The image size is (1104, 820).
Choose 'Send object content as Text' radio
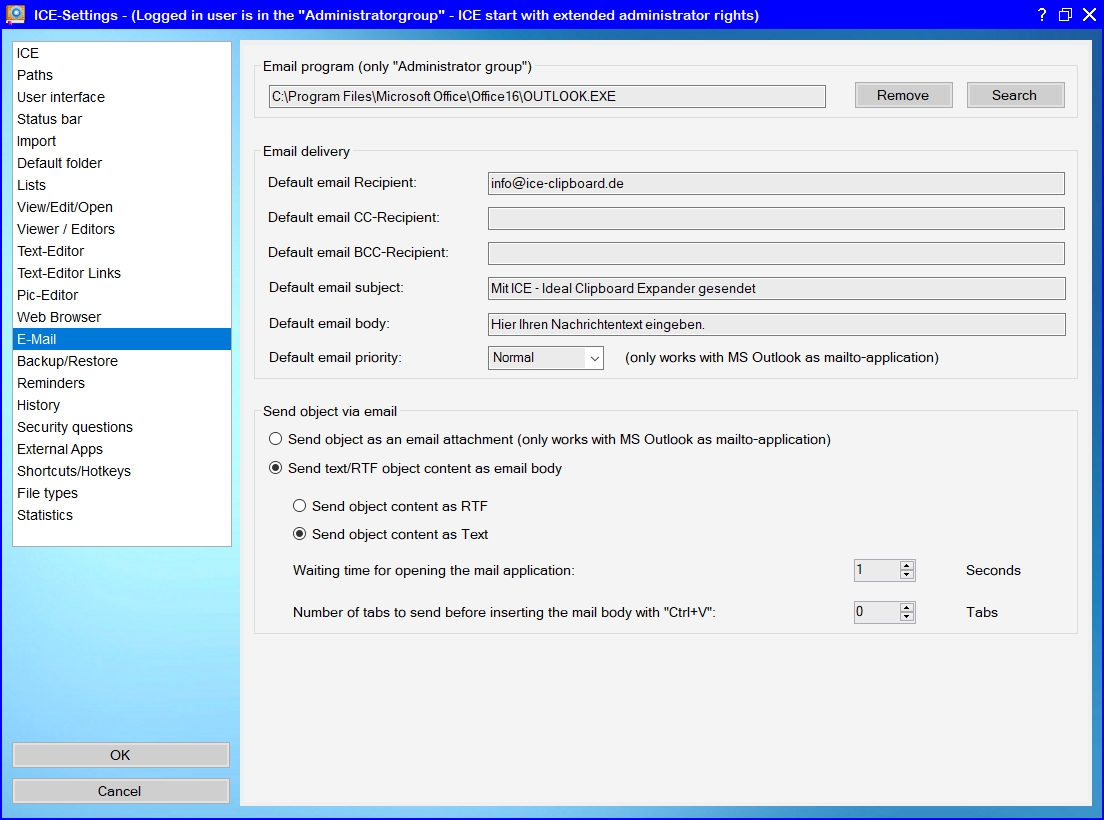coord(299,534)
